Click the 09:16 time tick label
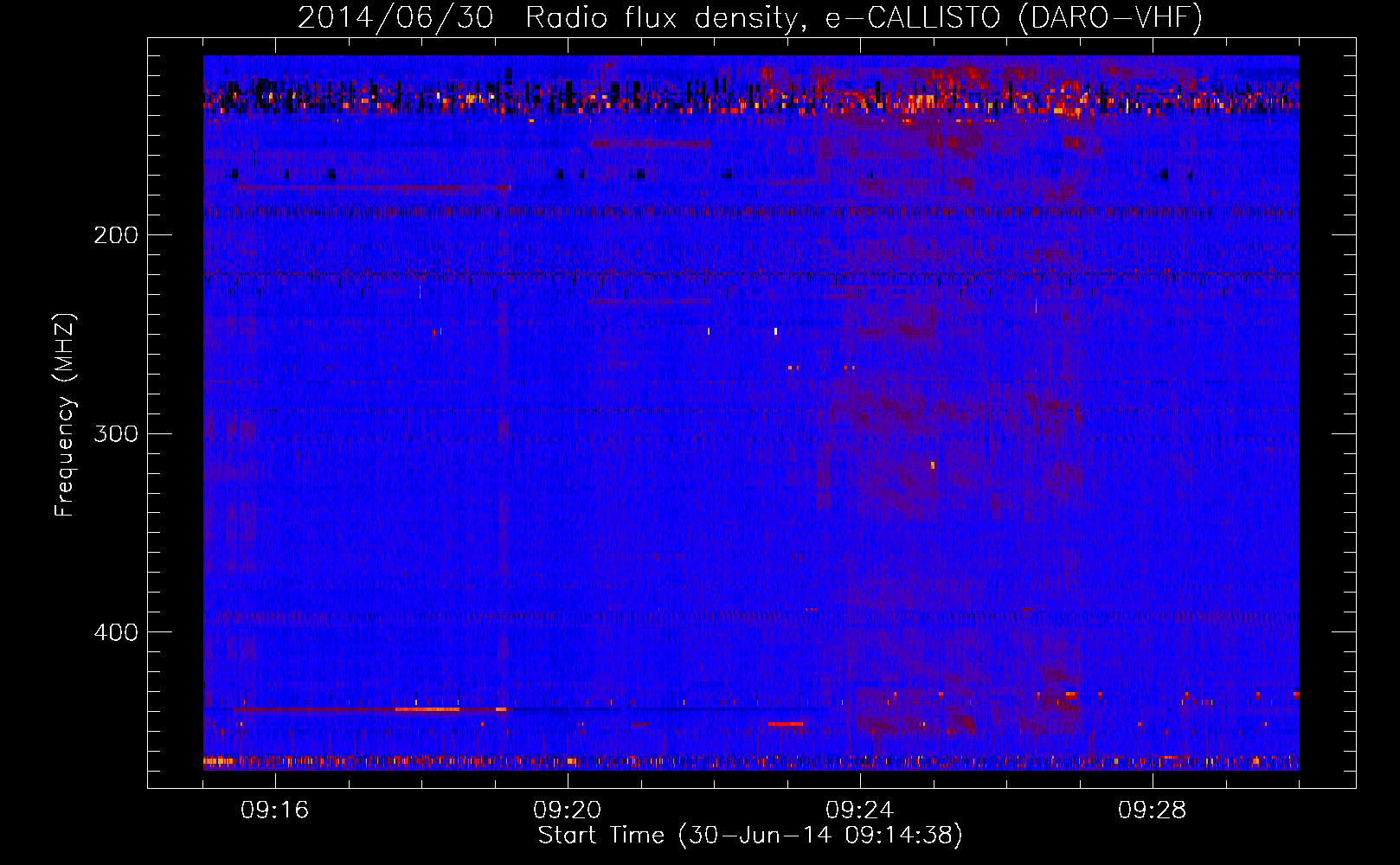The image size is (1400, 865). coord(275,811)
